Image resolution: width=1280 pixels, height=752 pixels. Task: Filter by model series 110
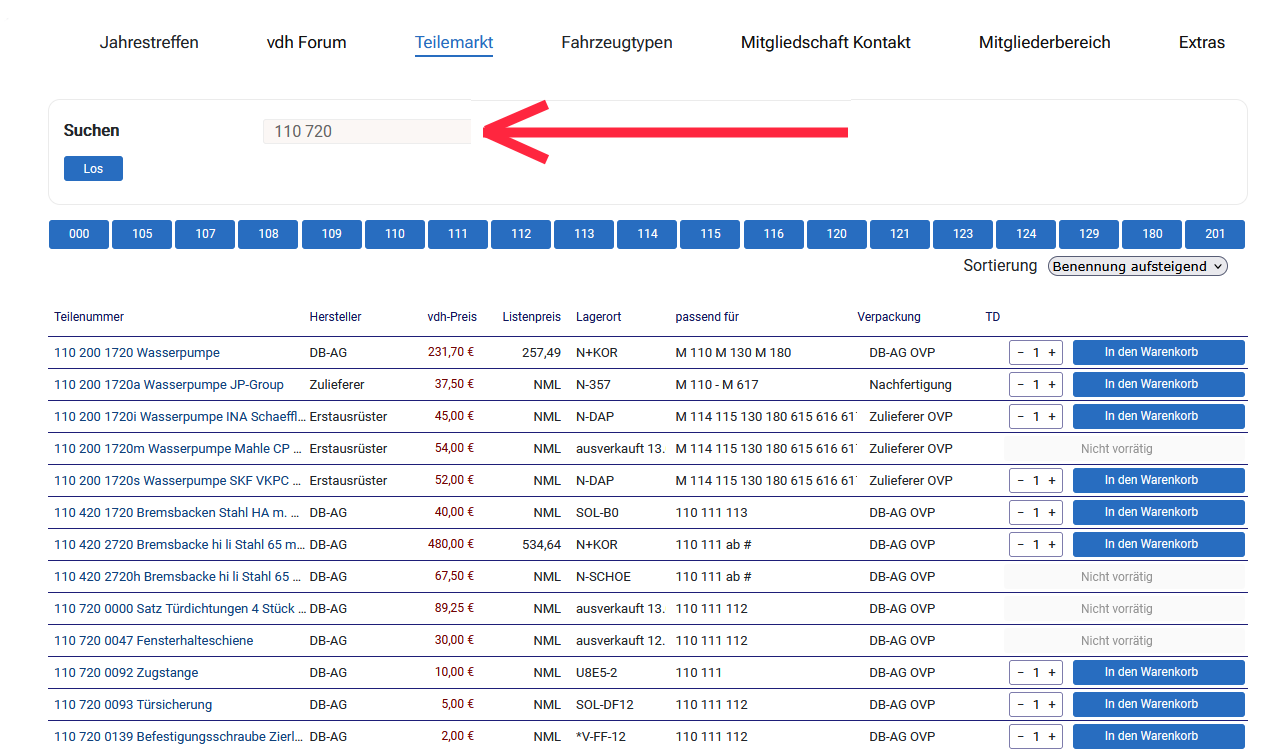pyautogui.click(x=395, y=234)
